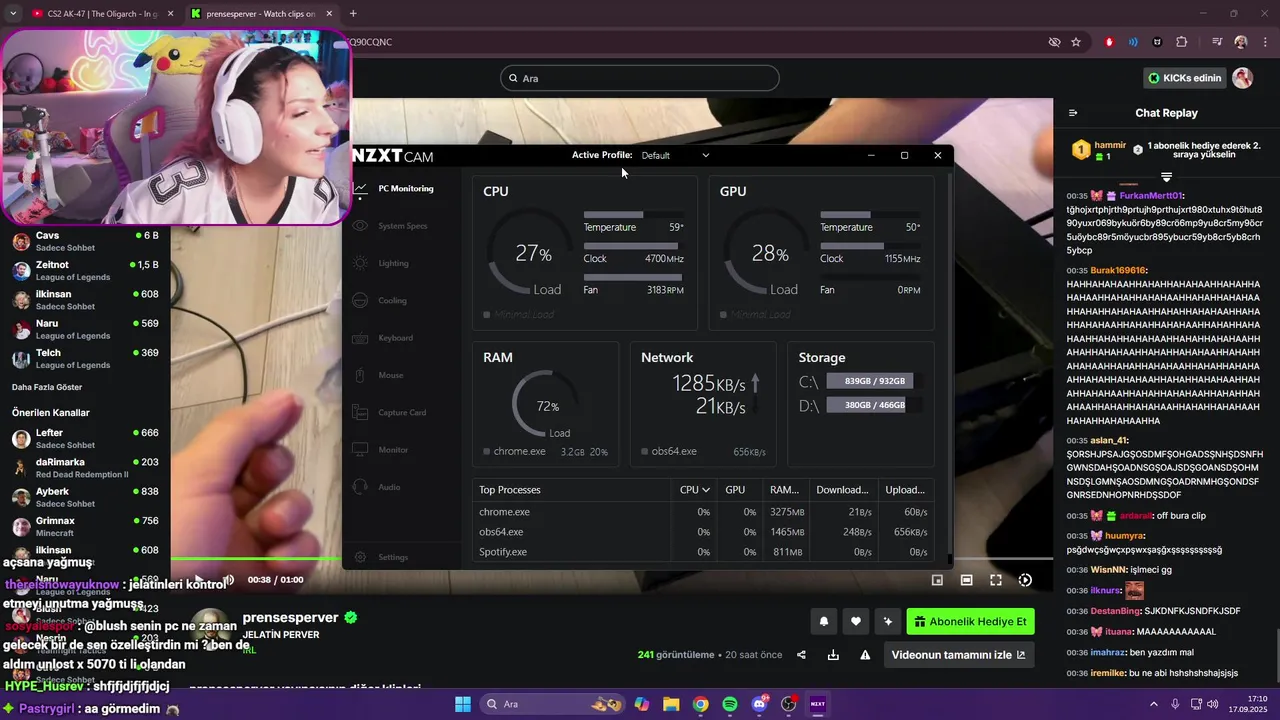Open Spotify from the taskbar
The height and width of the screenshot is (720, 1280).
730,704
